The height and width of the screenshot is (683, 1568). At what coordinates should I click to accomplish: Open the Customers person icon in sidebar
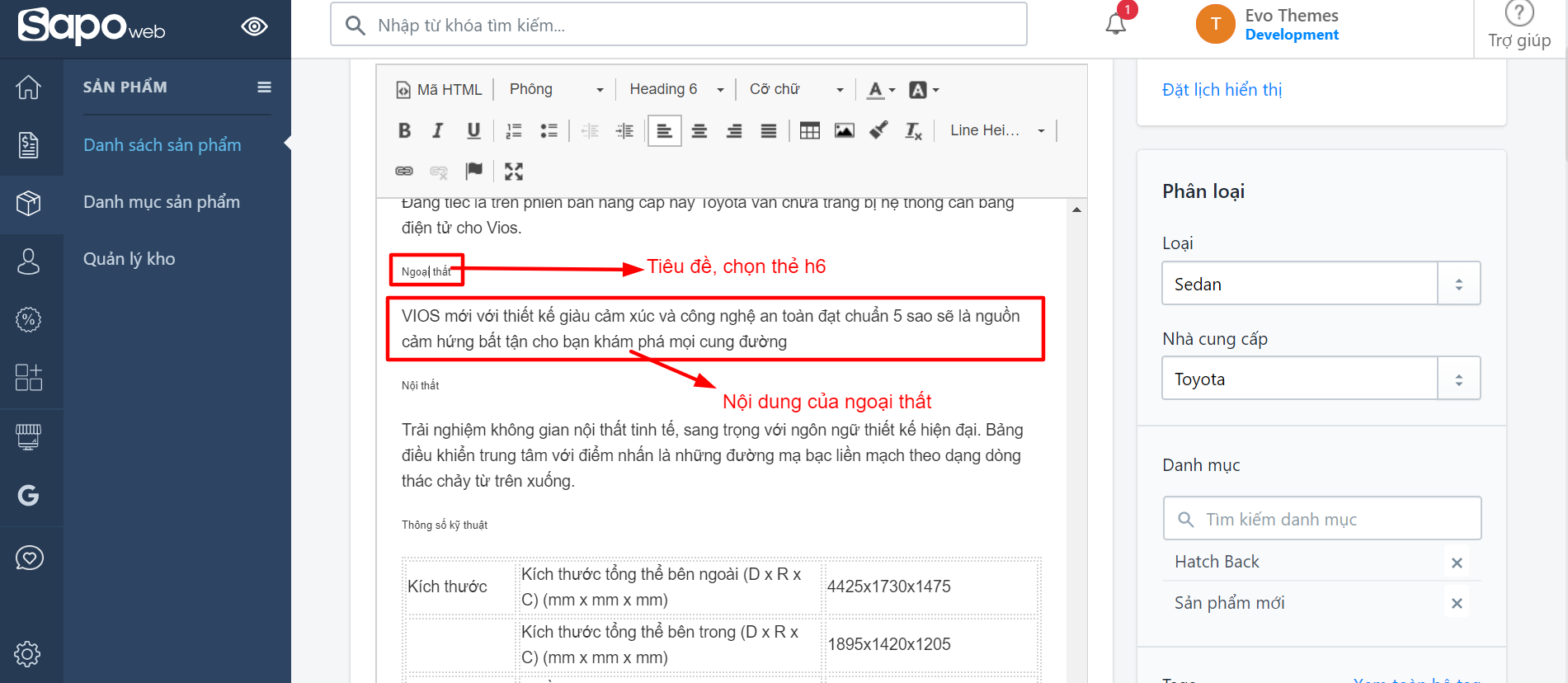(x=29, y=261)
